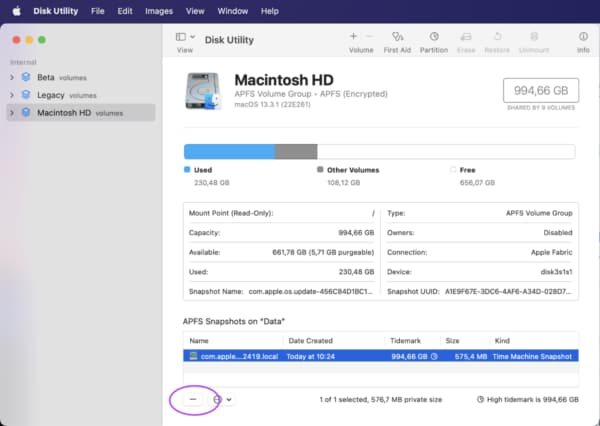Click the 994,66 GB capacity box
Screen dimensions: 600x426
point(541,90)
